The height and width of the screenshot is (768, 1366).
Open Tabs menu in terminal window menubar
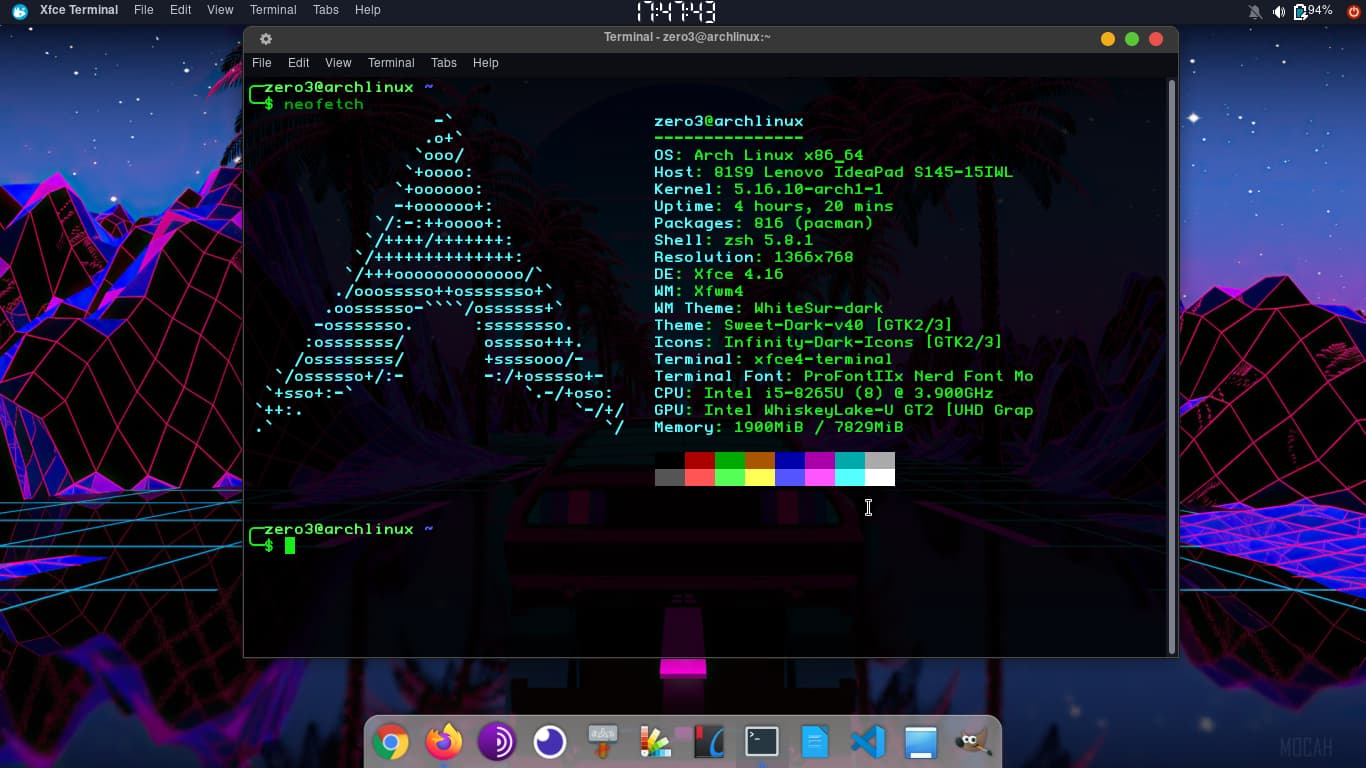point(444,63)
